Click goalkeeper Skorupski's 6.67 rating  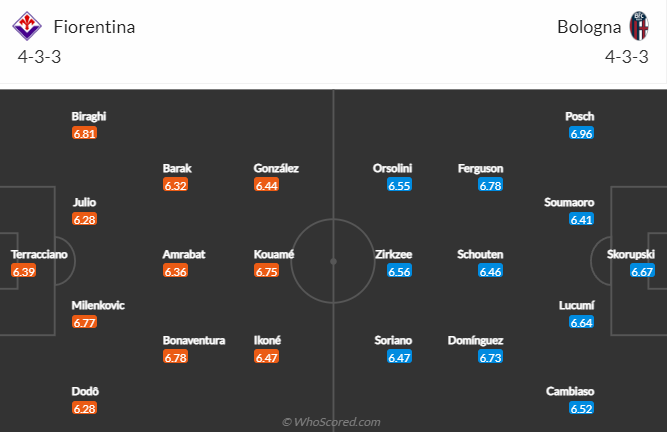click(642, 271)
